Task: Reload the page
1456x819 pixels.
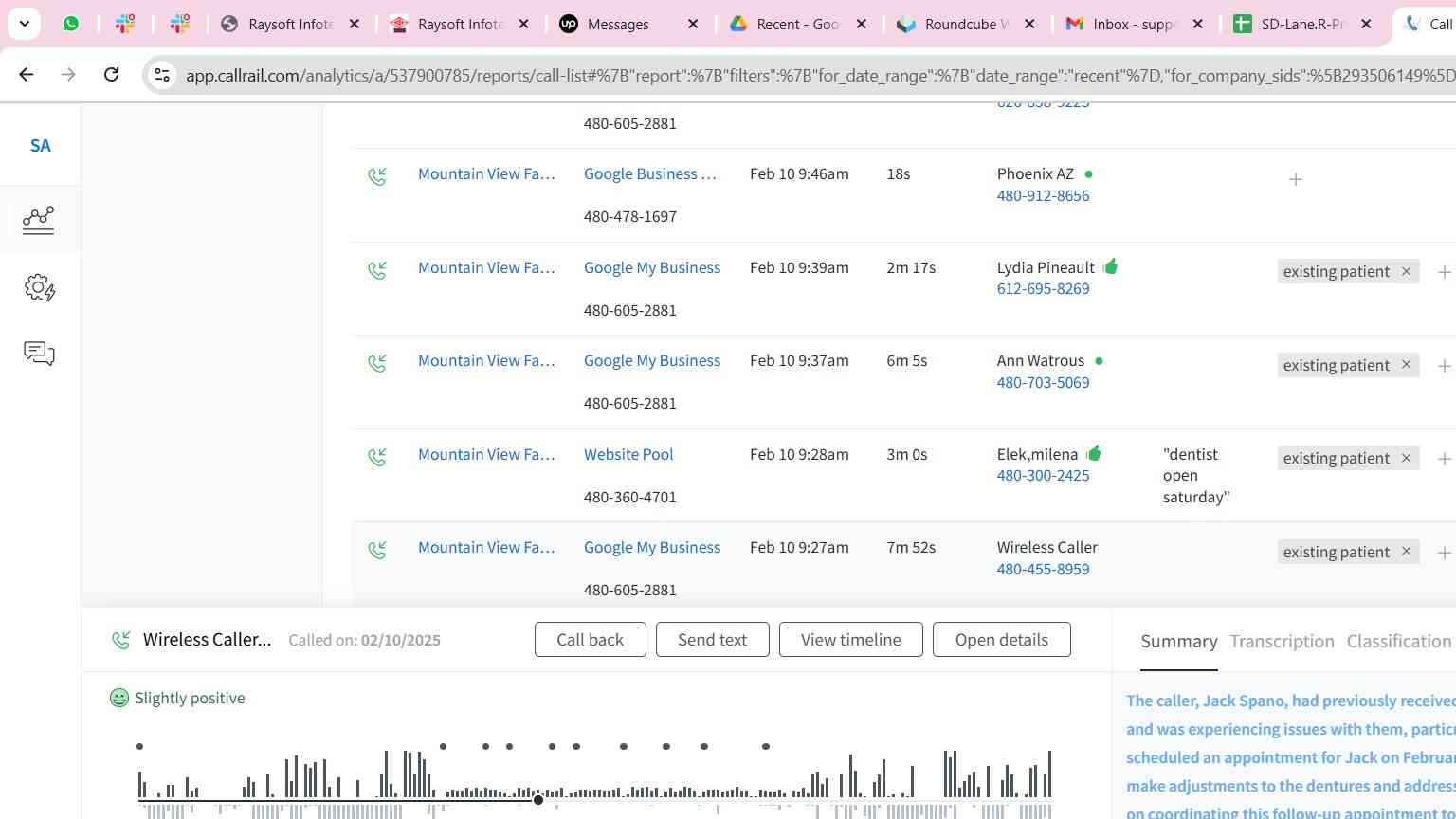Action: 111,74
